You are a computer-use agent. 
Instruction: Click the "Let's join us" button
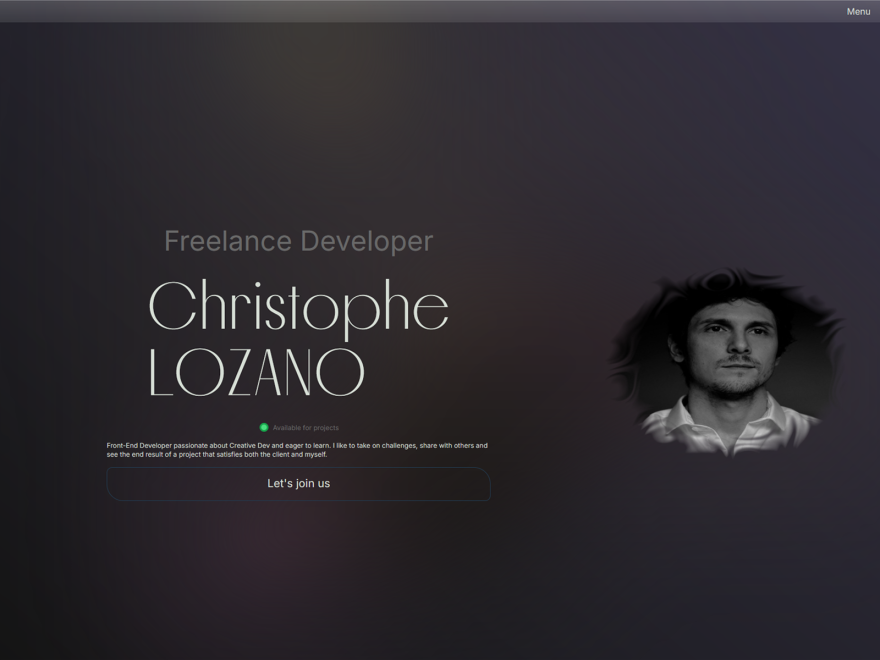click(299, 484)
